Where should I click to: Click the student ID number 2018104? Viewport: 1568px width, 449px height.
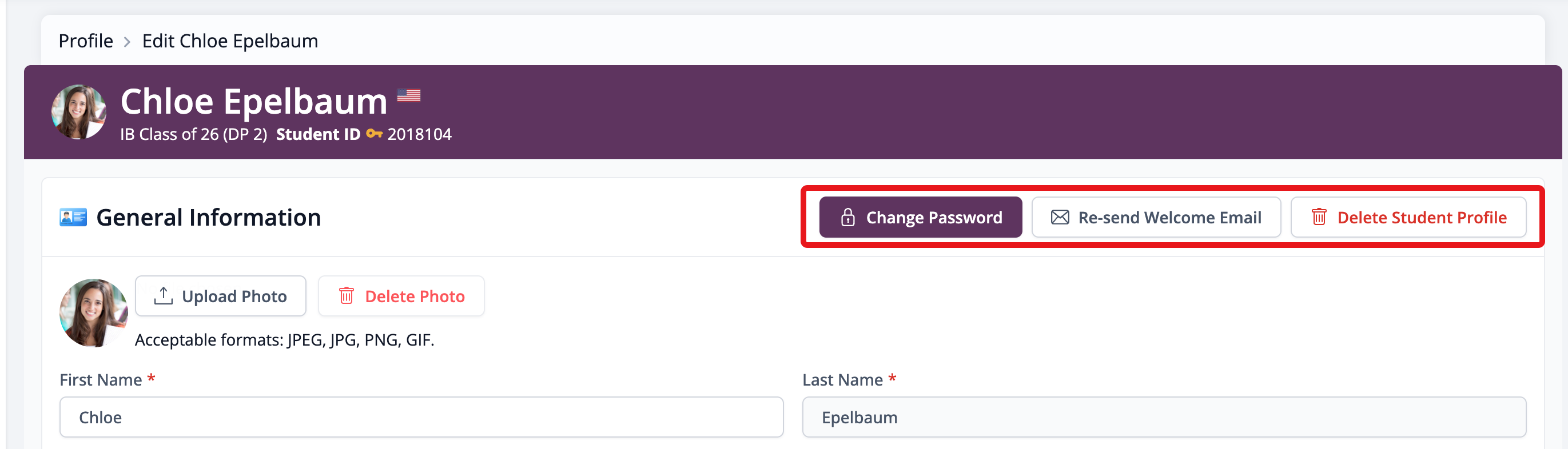pos(419,134)
